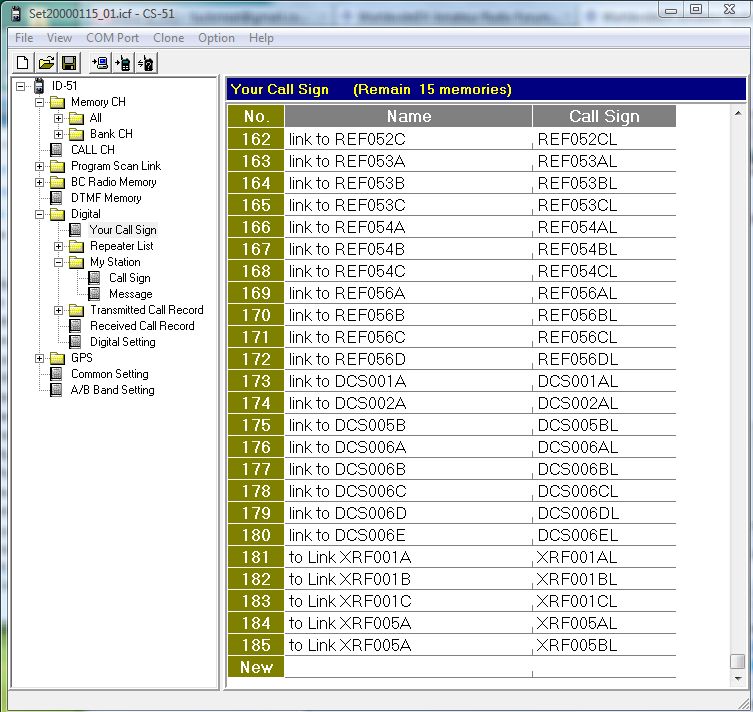
Task: Click the Save floppy disk icon
Action: coord(68,63)
